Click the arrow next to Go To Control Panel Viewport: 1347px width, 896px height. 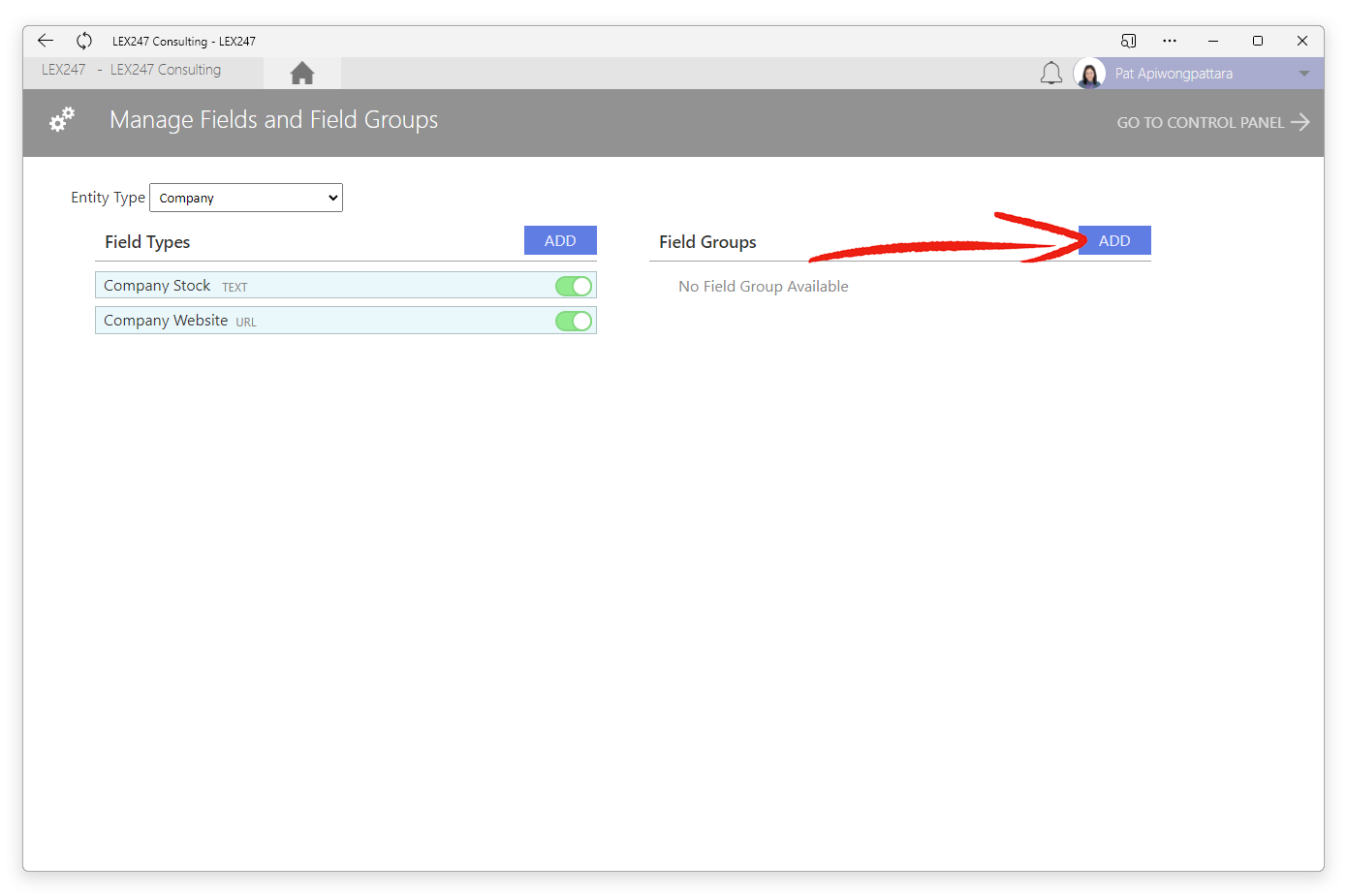(x=1300, y=122)
